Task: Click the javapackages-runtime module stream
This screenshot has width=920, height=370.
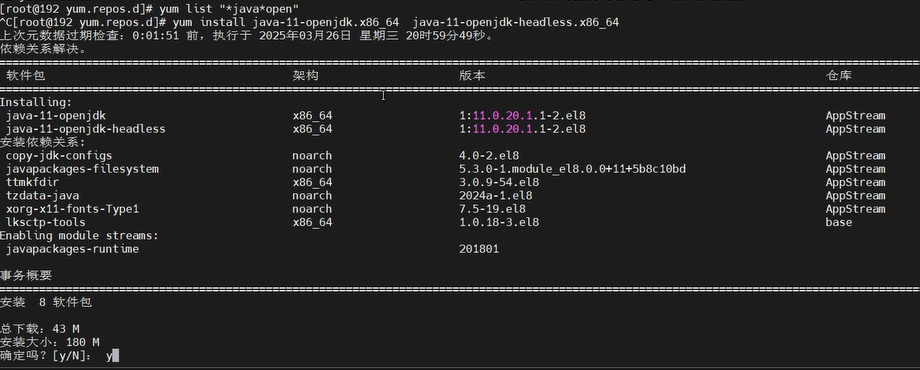Action: click(x=72, y=249)
